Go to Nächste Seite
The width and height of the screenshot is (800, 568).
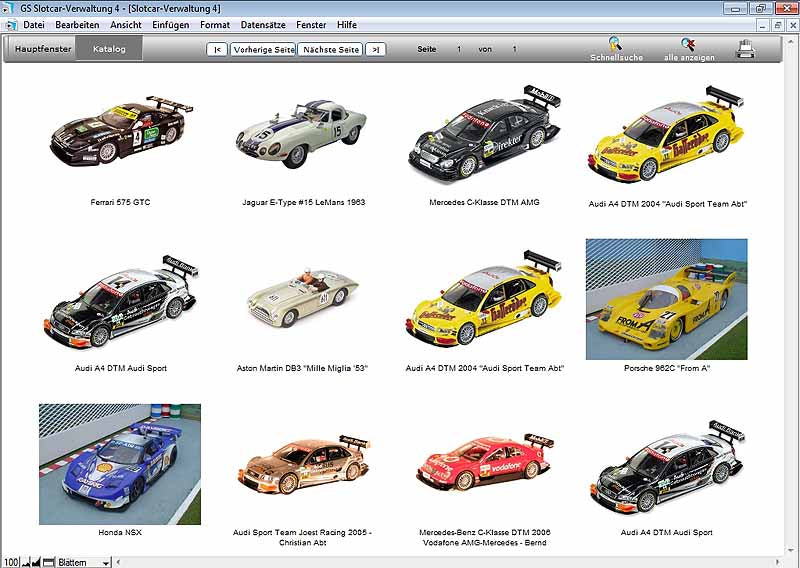click(330, 49)
